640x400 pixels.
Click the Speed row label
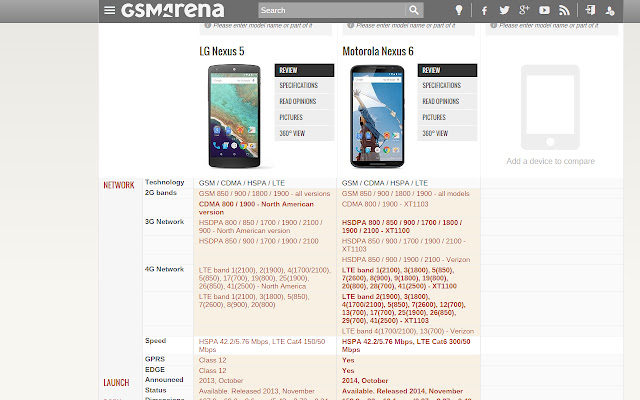pos(156,340)
